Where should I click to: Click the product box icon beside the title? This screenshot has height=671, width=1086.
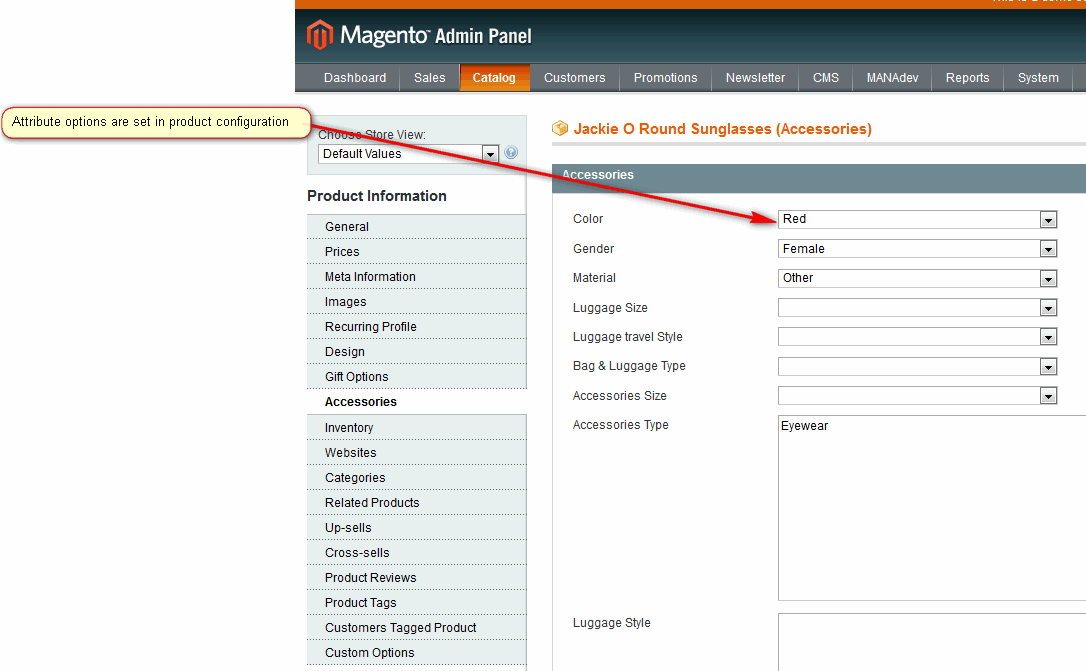click(x=560, y=128)
